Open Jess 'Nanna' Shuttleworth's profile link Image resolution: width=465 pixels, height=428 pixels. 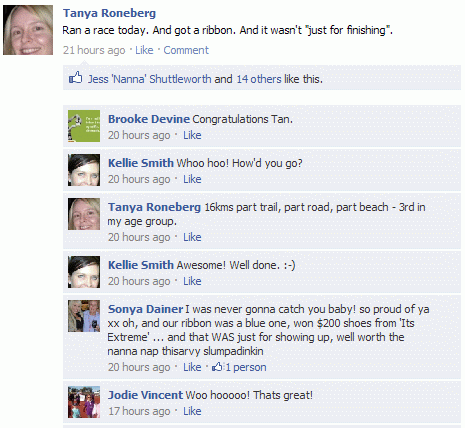coord(149,79)
